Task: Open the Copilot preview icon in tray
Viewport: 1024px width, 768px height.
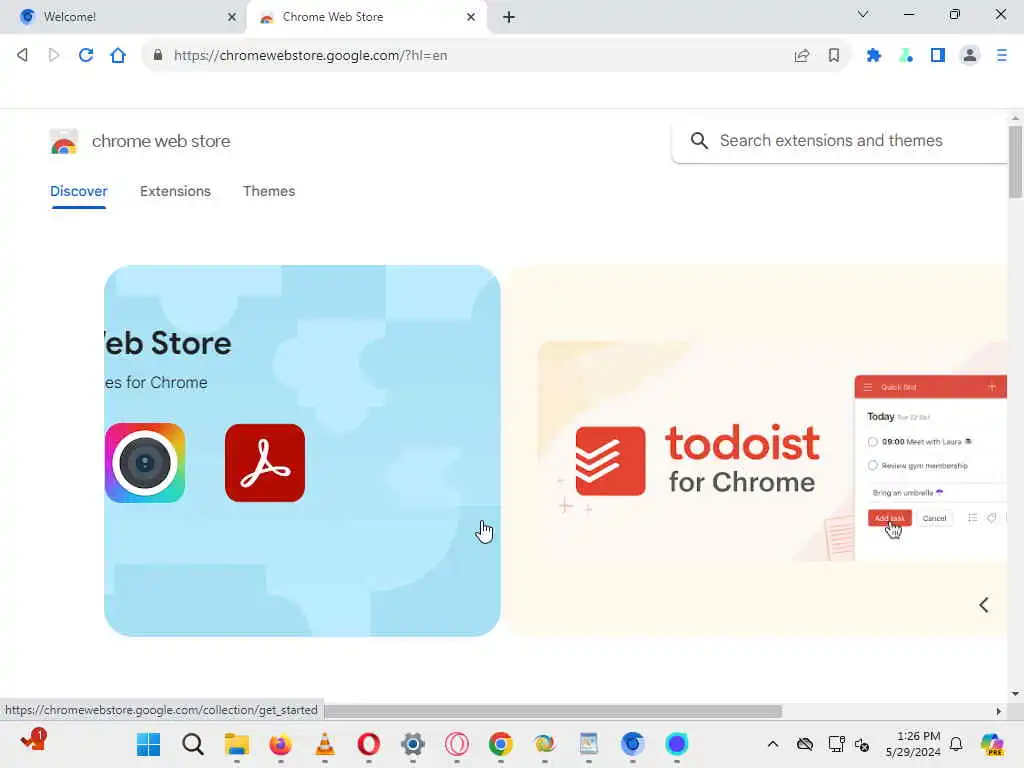Action: (992, 744)
